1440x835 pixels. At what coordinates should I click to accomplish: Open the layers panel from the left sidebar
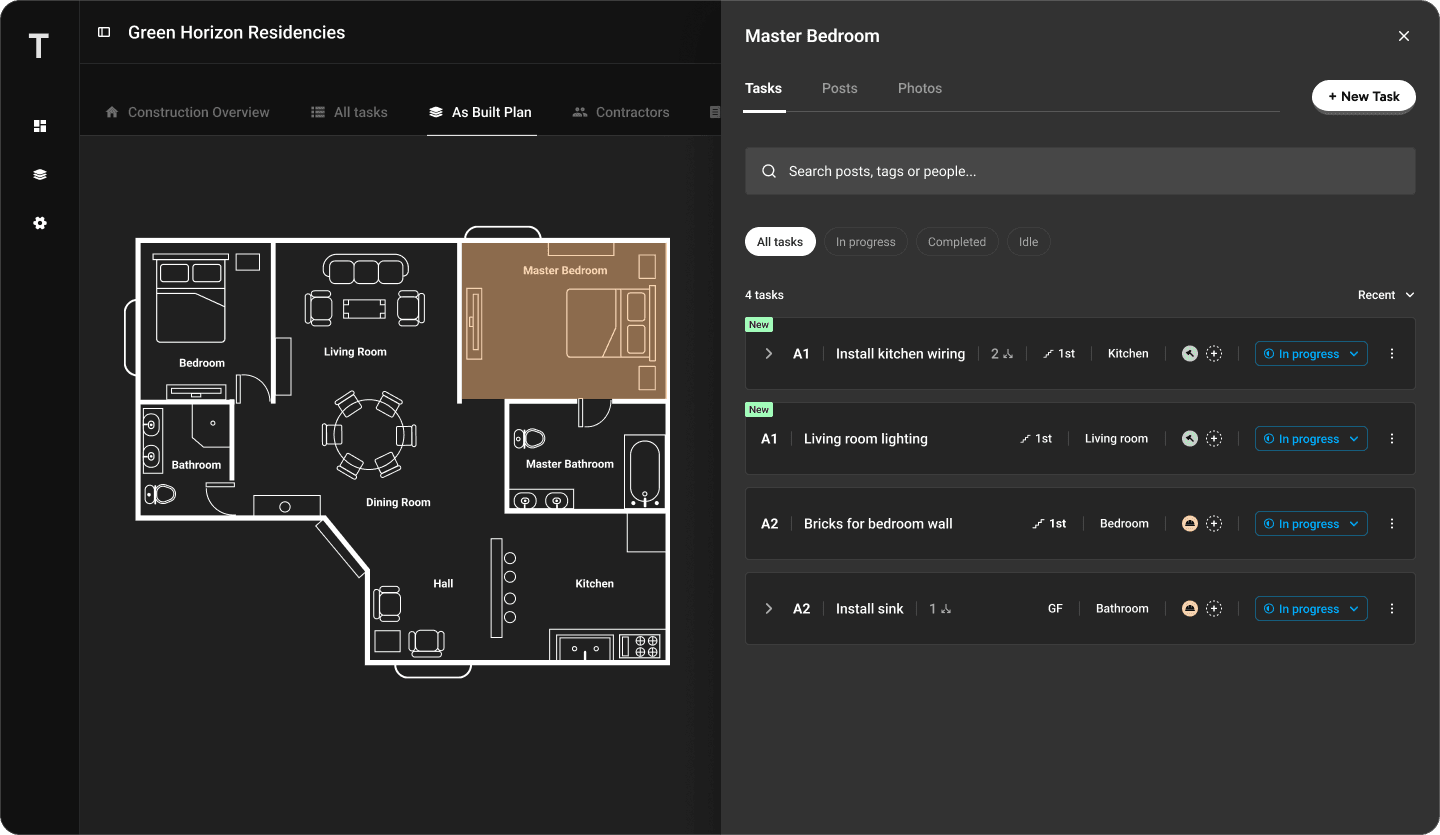tap(40, 174)
